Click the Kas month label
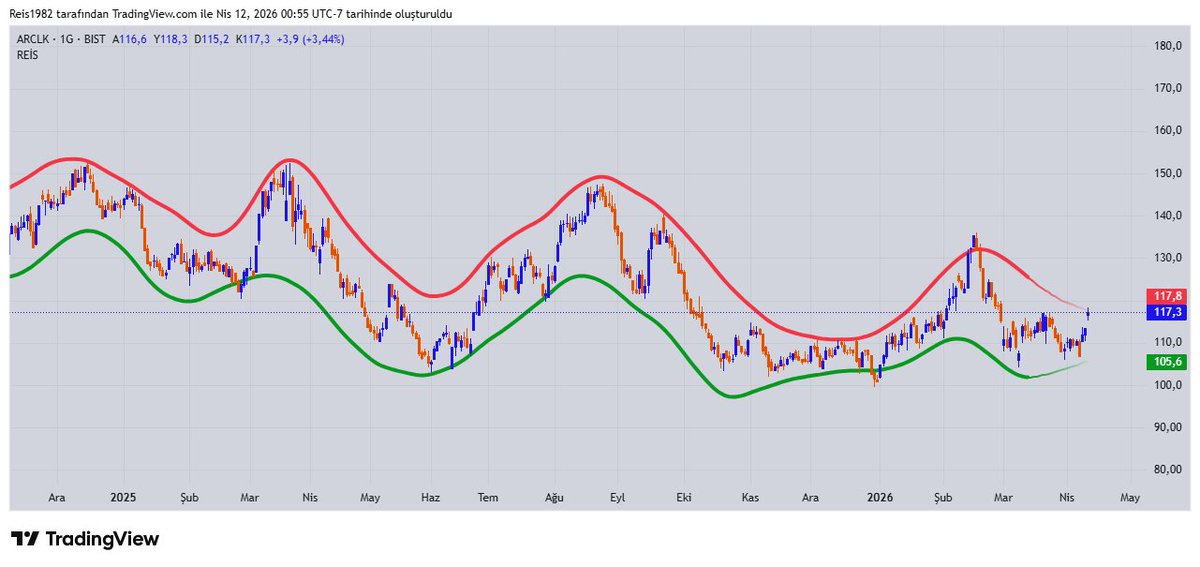This screenshot has width=1200, height=567. pyautogui.click(x=752, y=497)
